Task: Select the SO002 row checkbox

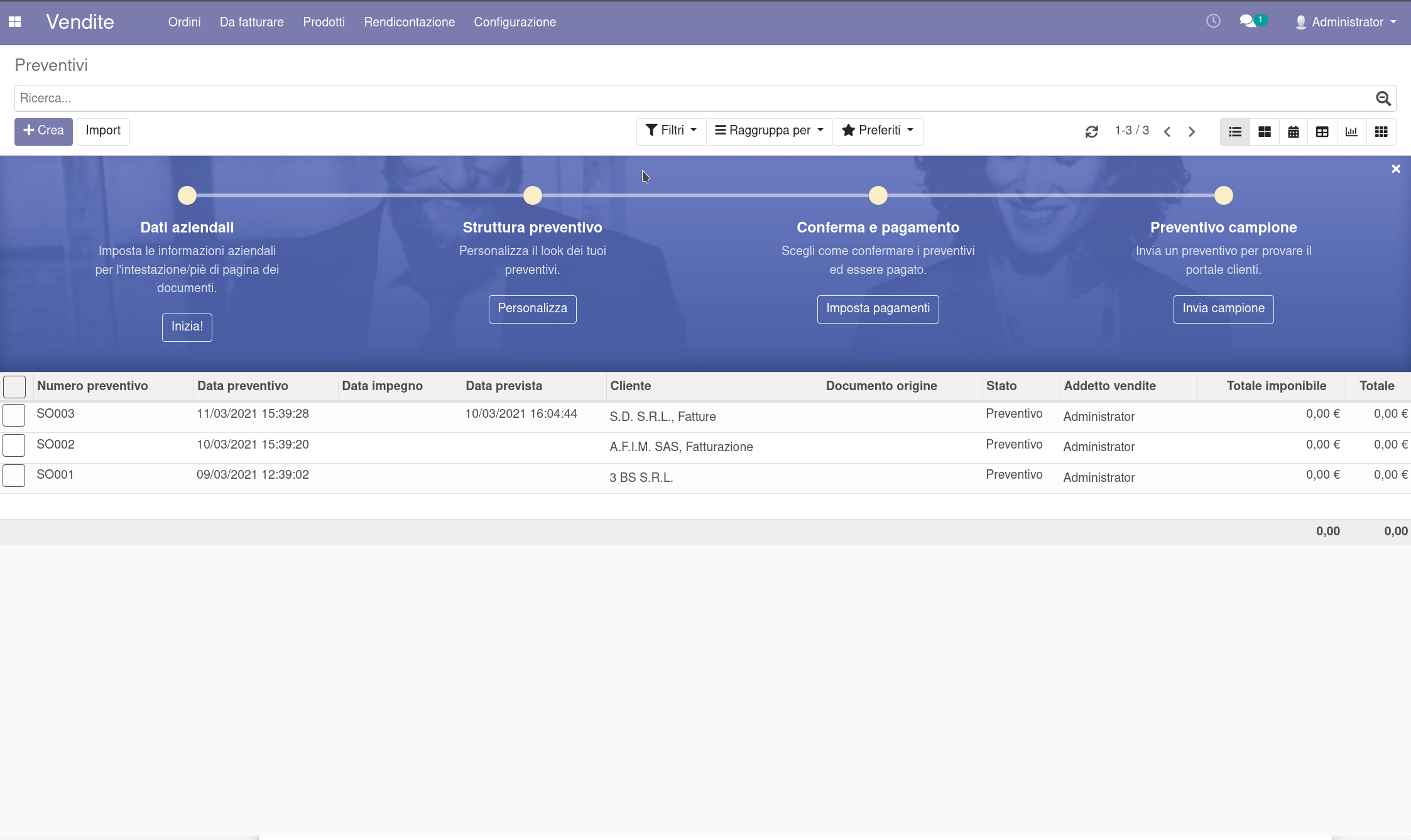Action: (x=14, y=445)
